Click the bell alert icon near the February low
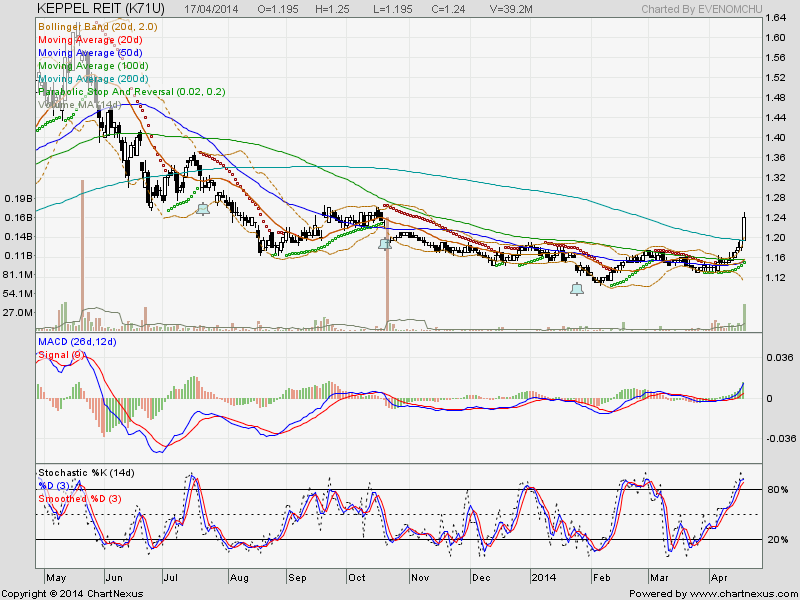Viewport: 800px width, 600px height. click(x=576, y=287)
